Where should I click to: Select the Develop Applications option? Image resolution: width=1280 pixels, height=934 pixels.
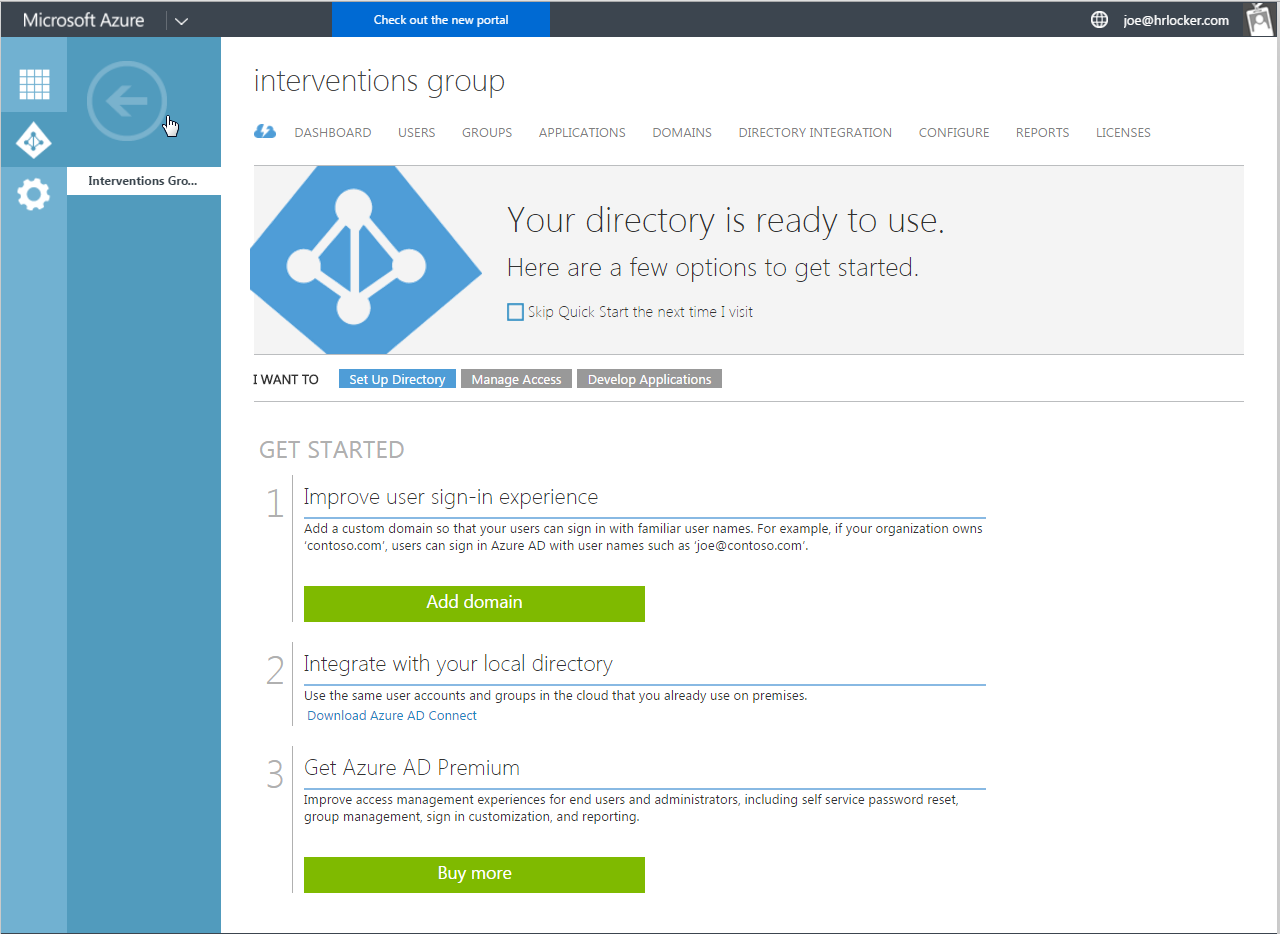(649, 379)
